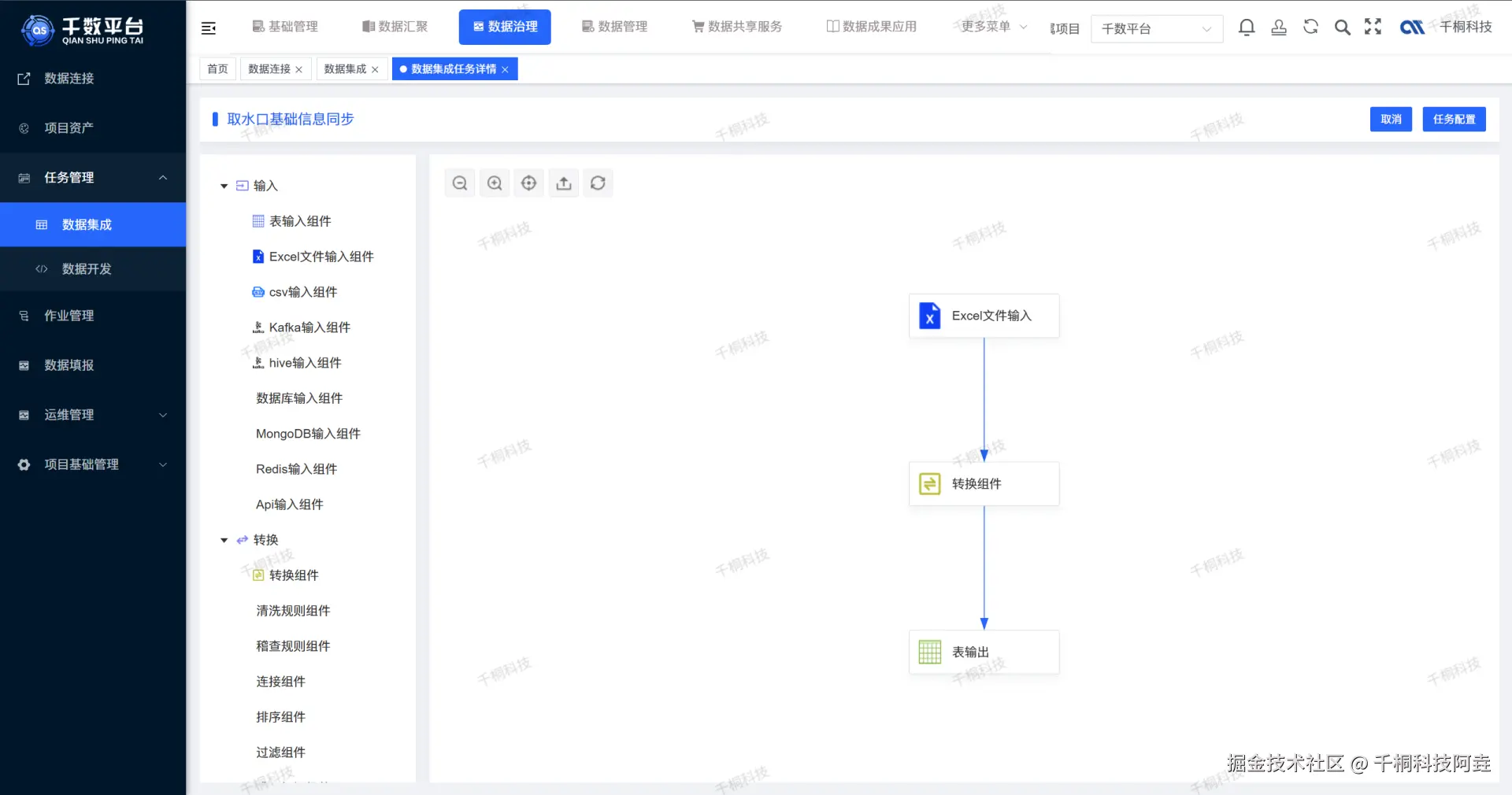Image resolution: width=1512 pixels, height=795 pixels.
Task: Select Redis输入组件 in the component tree
Action: click(x=296, y=469)
